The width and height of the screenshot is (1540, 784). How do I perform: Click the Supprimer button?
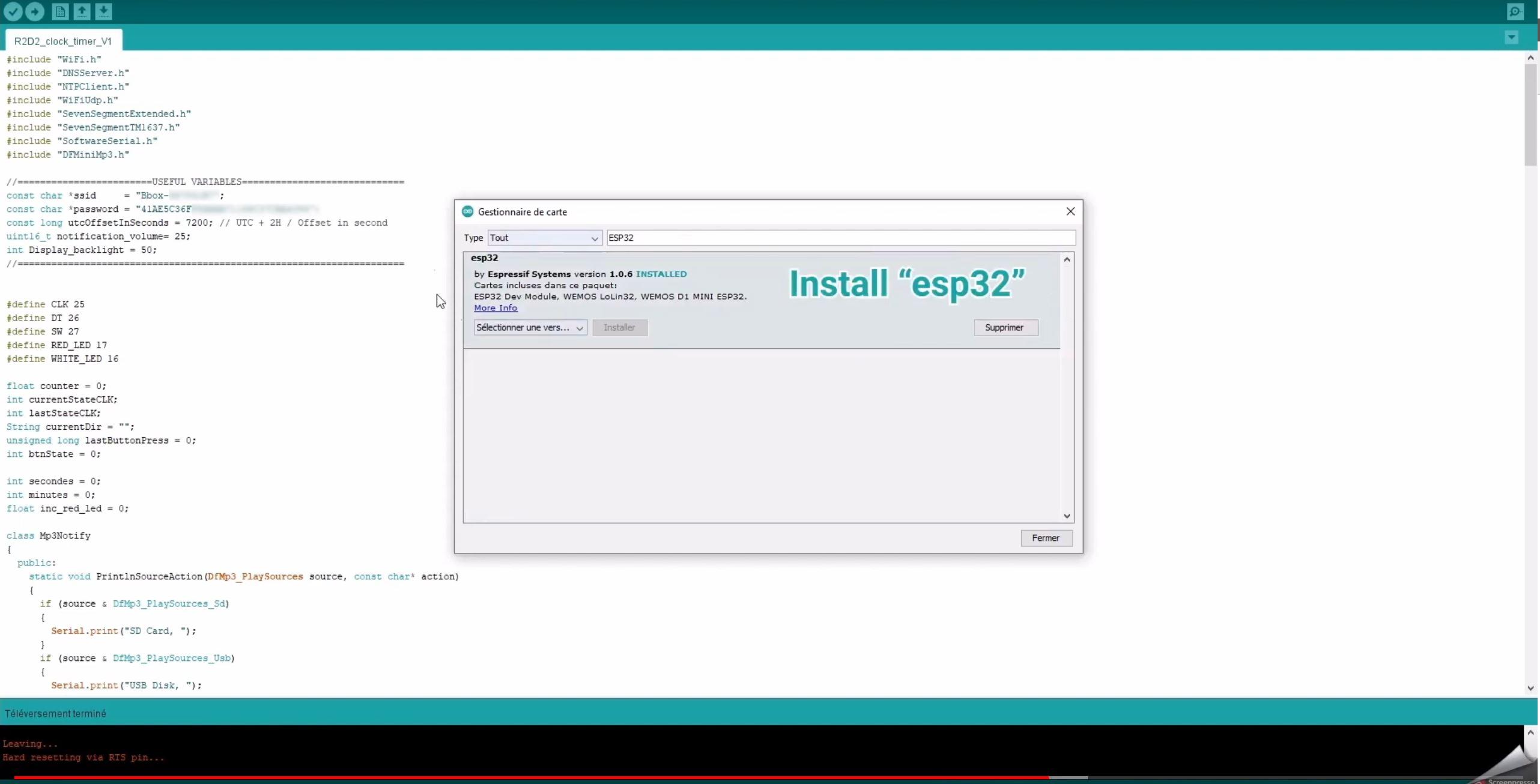coord(1005,328)
